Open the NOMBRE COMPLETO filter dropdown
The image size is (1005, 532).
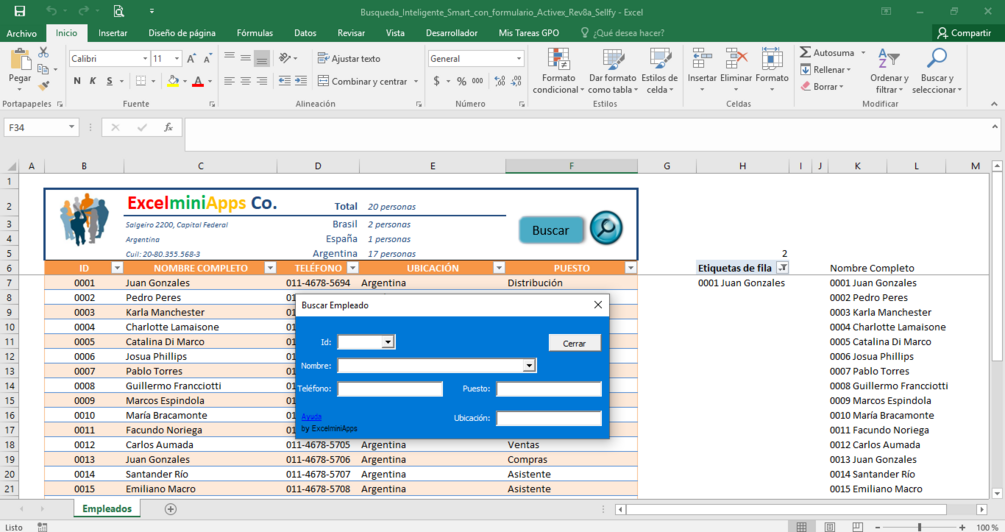click(x=270, y=268)
